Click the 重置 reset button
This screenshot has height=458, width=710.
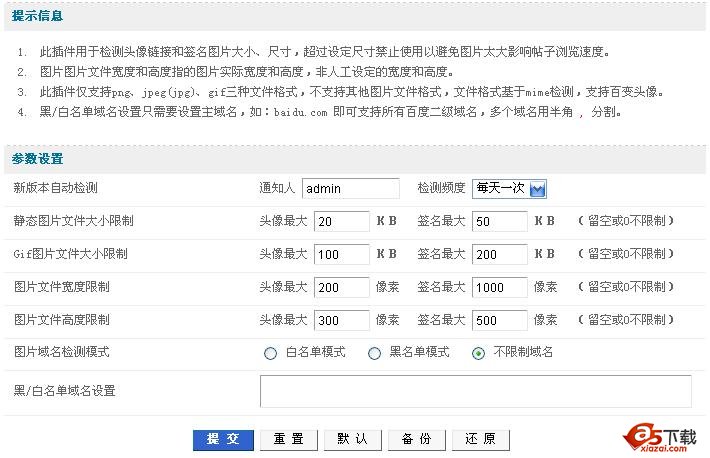coord(288,440)
